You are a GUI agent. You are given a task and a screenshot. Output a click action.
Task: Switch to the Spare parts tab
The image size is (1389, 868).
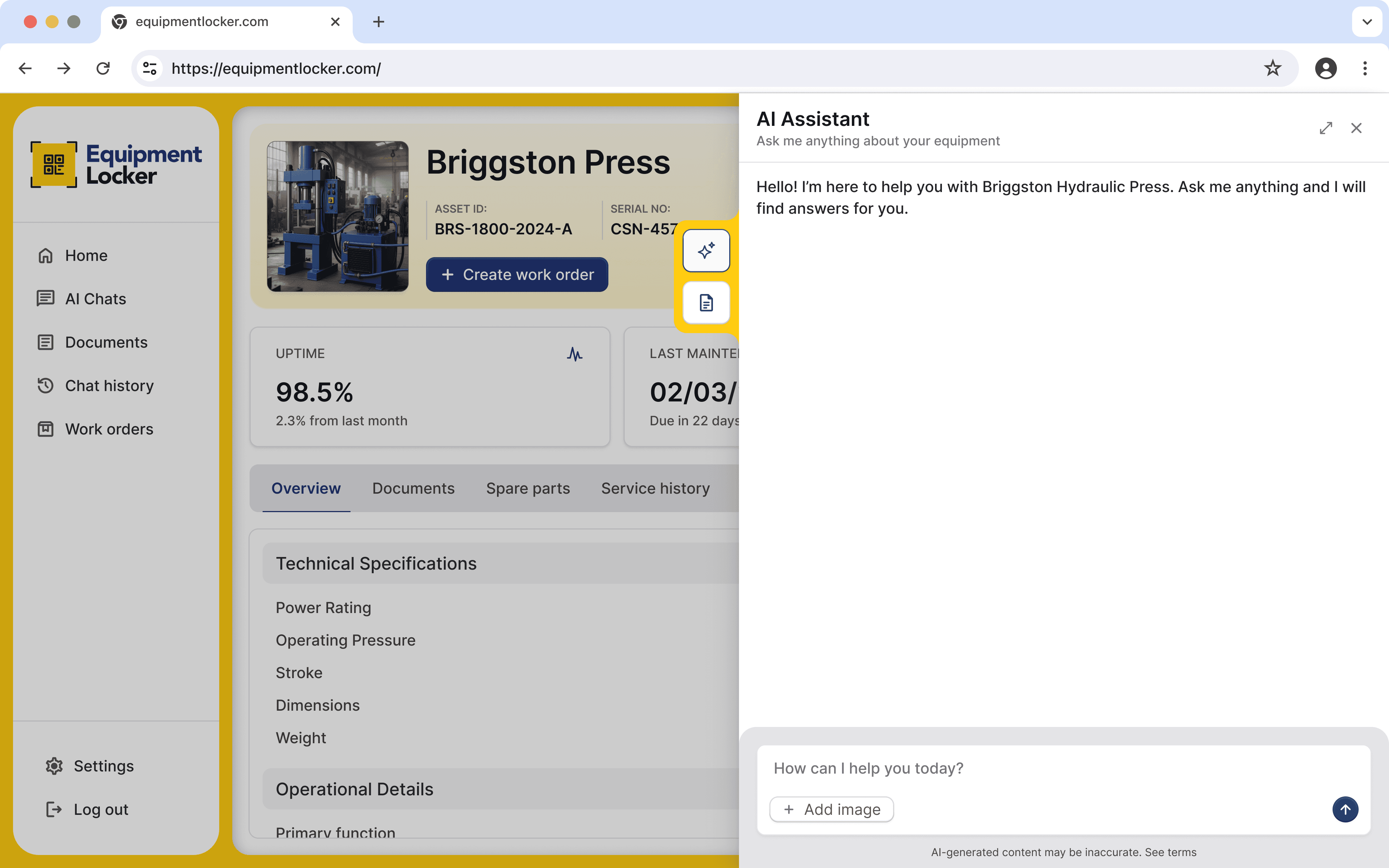(527, 488)
